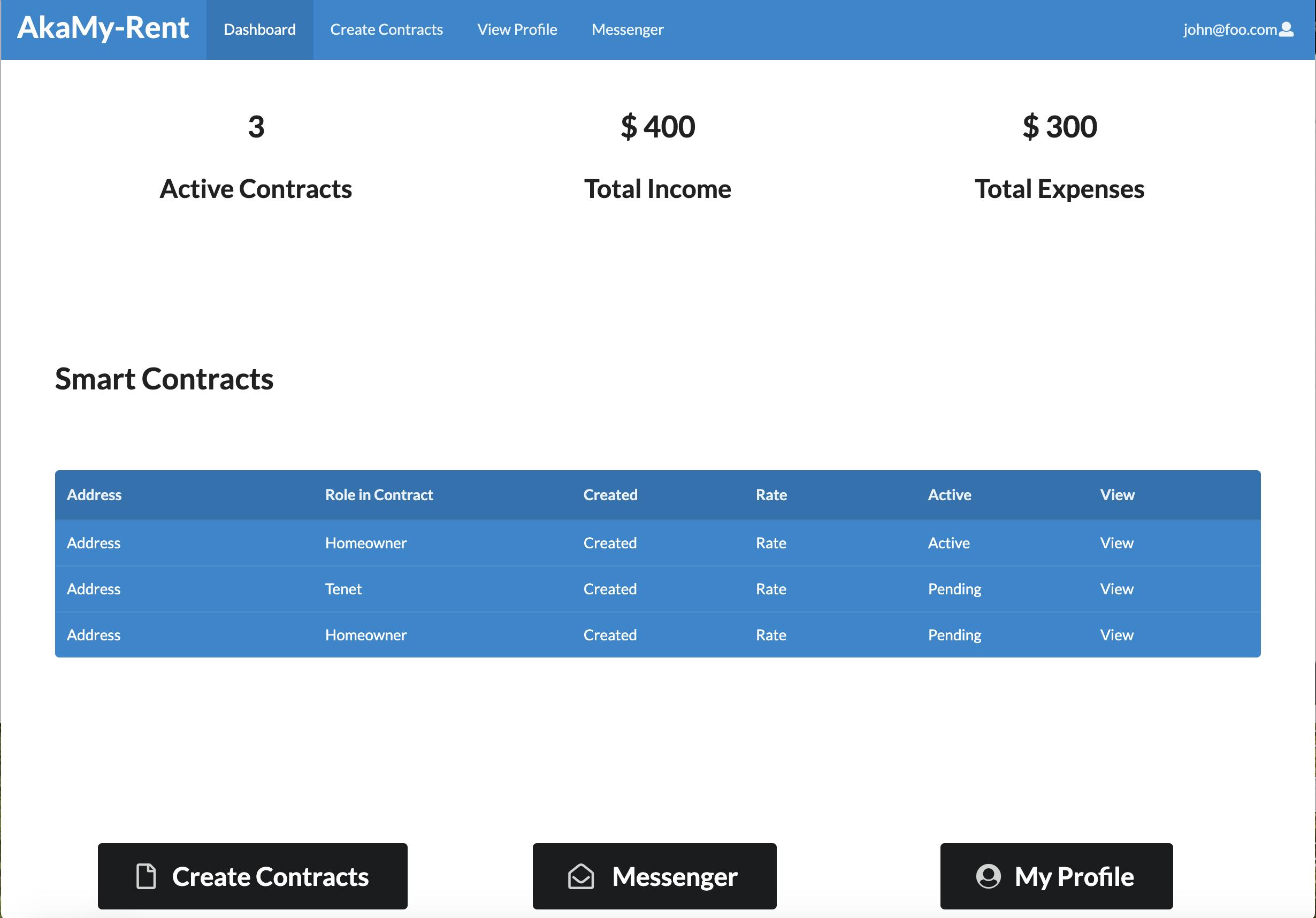Click the active contracts count 3
1316x918 pixels.
[256, 127]
